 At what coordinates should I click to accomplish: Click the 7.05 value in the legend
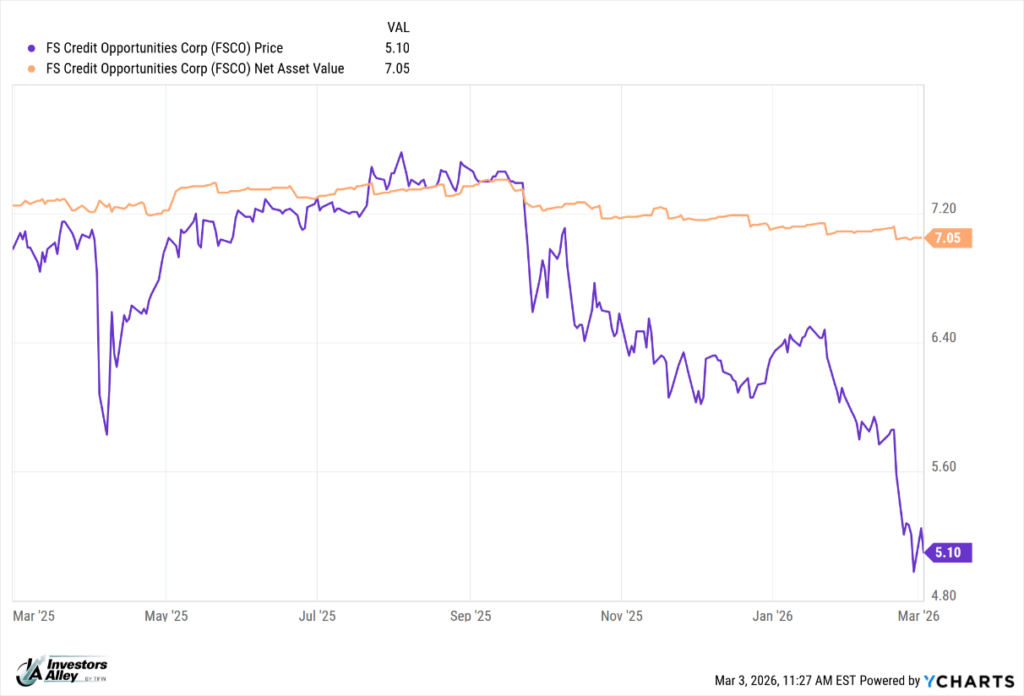[x=397, y=69]
